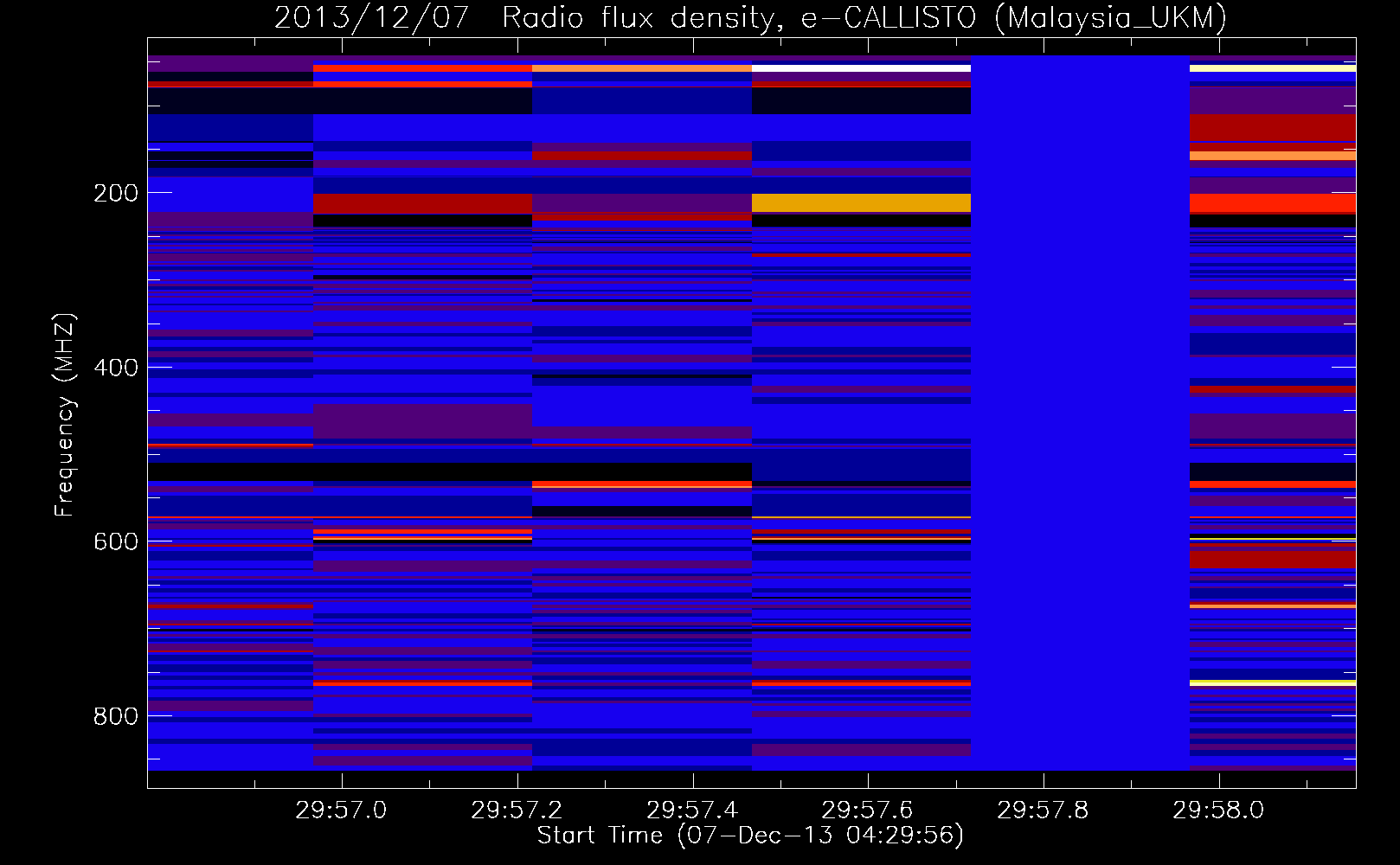Click the 600 frequency tick label
The width and height of the screenshot is (1400, 865).
[x=116, y=541]
